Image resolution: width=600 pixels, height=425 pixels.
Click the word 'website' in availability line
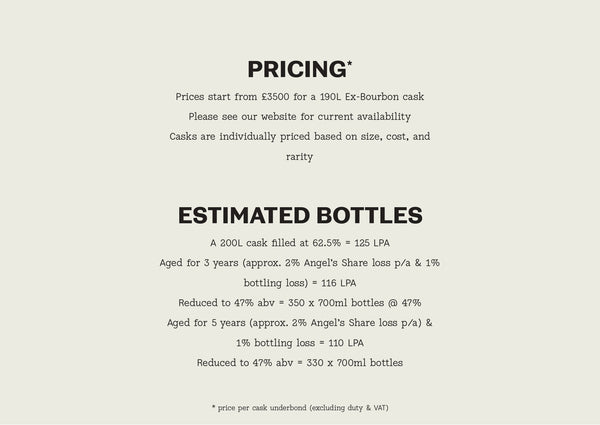(x=279, y=117)
